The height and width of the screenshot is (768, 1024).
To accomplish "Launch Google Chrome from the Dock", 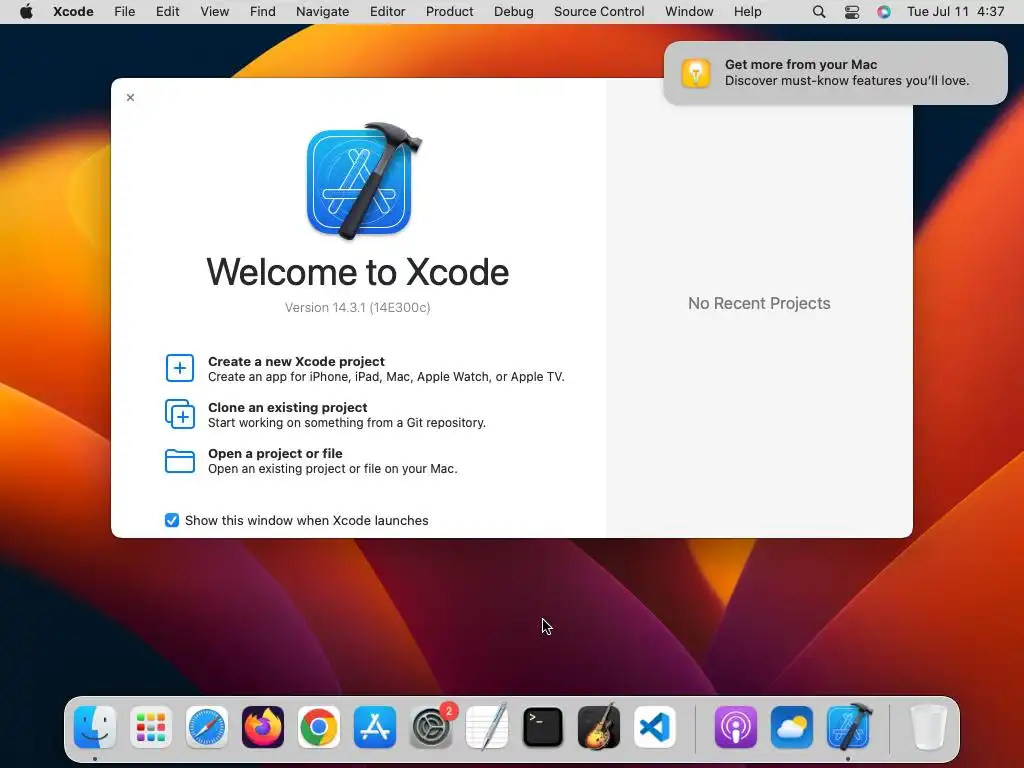I will pos(319,727).
